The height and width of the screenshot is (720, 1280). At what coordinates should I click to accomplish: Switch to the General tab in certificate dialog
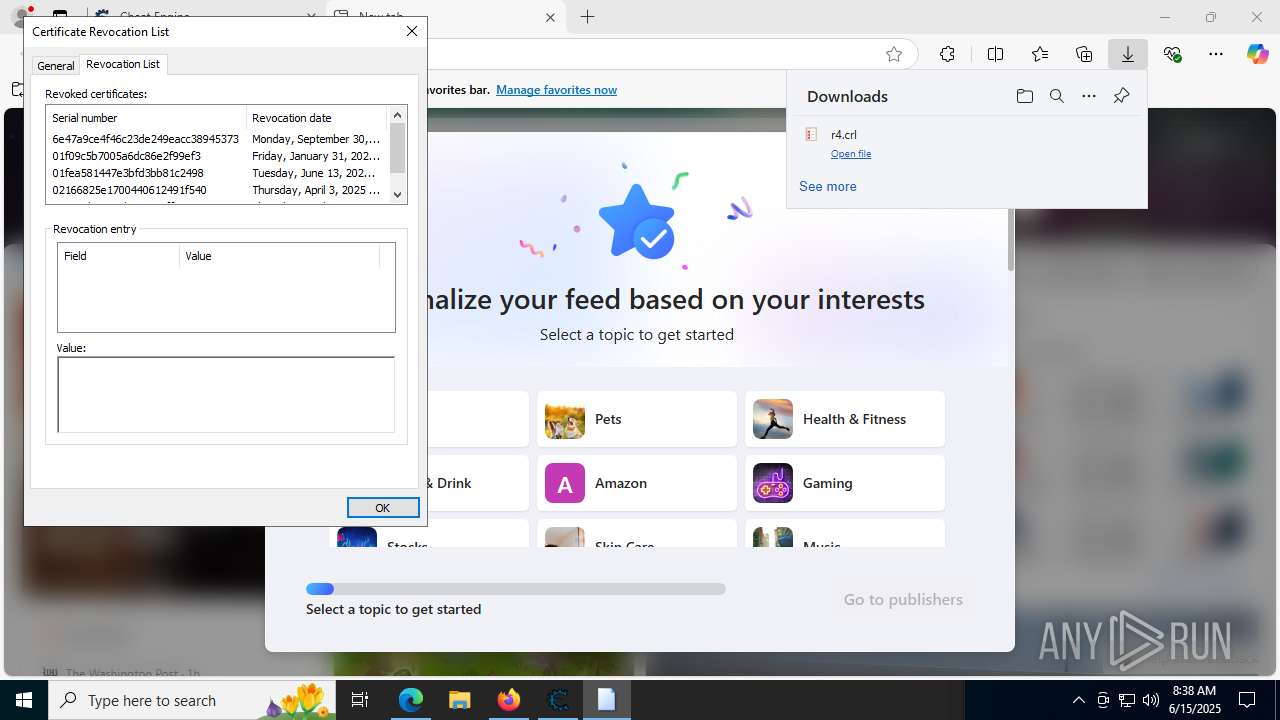(56, 66)
